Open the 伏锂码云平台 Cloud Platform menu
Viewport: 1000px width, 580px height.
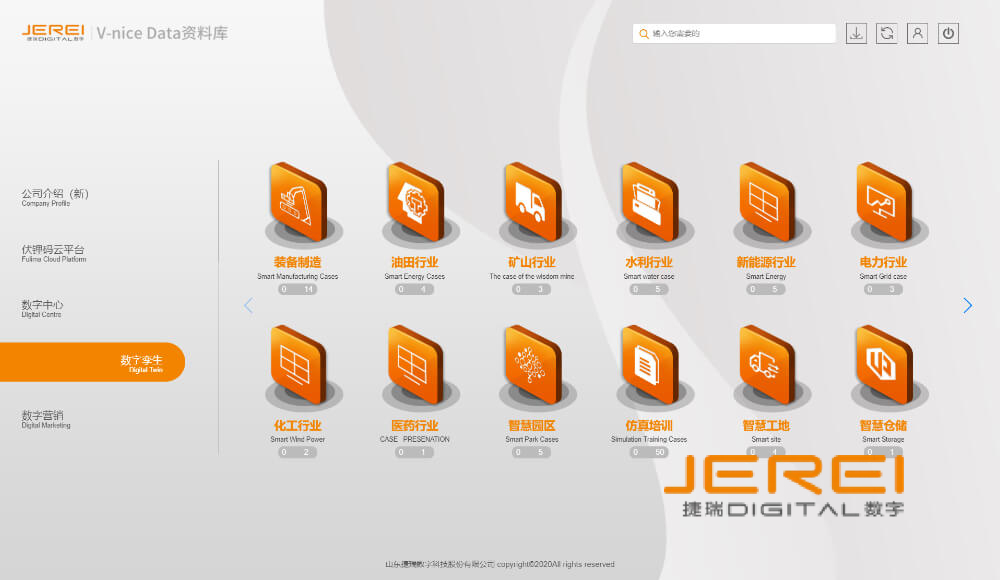pyautogui.click(x=53, y=253)
